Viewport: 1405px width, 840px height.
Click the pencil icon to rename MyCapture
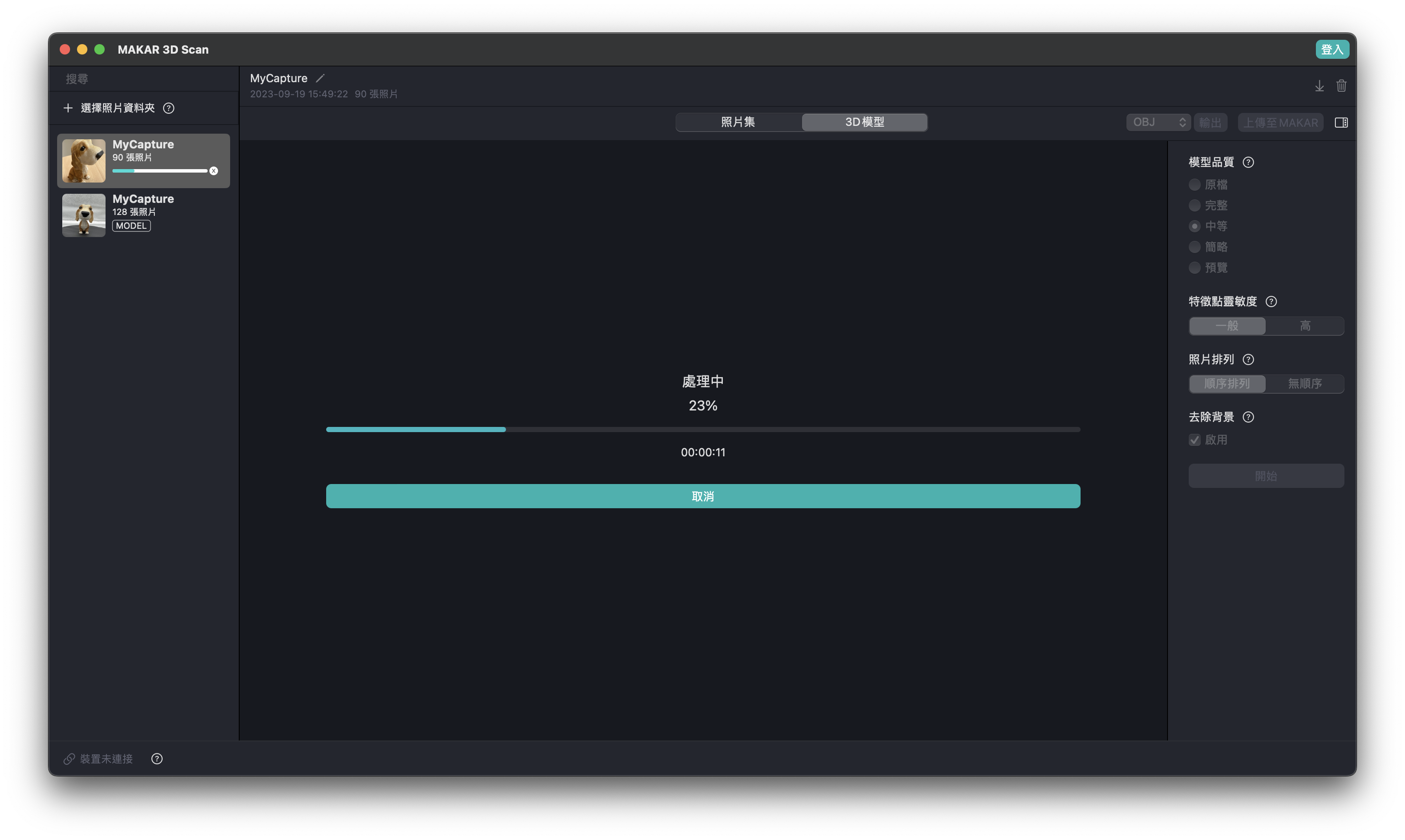click(320, 78)
